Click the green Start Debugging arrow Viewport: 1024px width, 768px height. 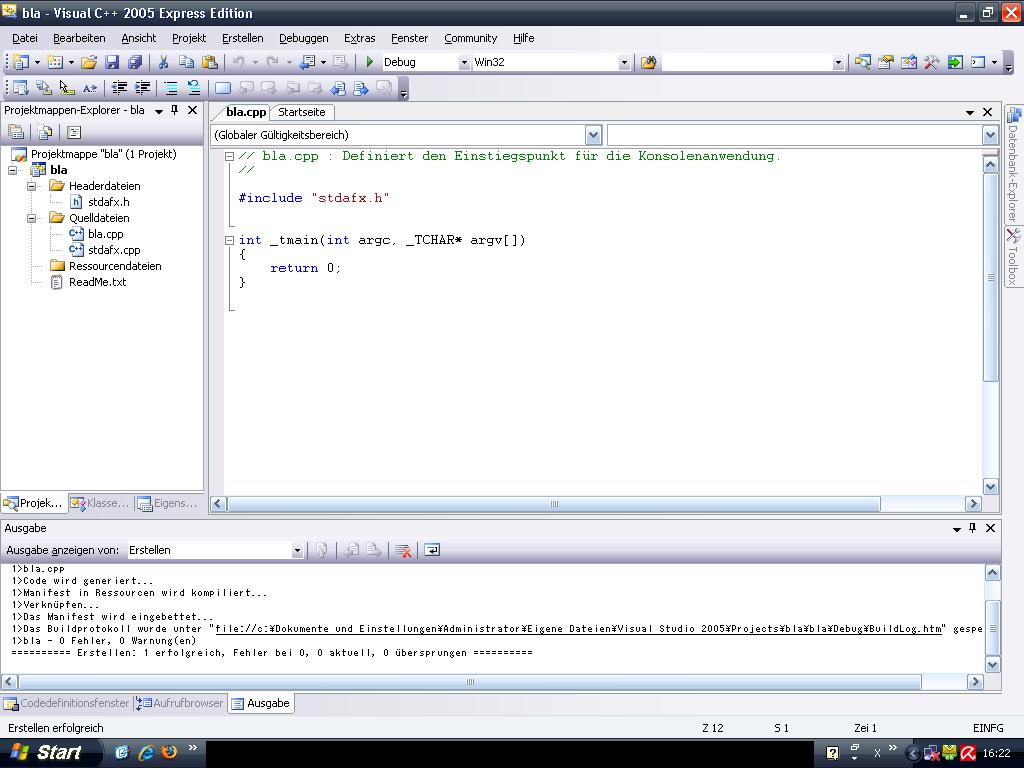(x=370, y=62)
